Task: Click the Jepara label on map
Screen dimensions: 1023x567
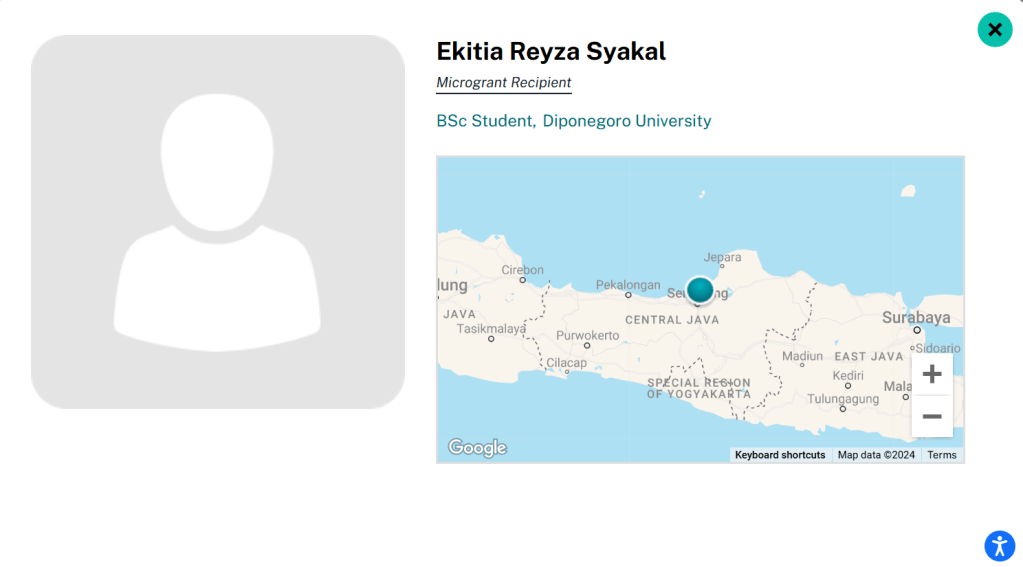Action: point(723,258)
